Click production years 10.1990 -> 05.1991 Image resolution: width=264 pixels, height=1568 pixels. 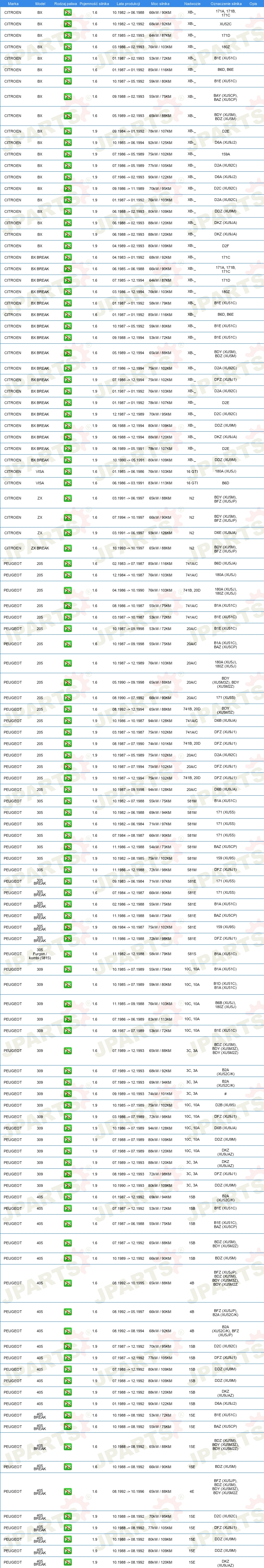tap(128, 460)
